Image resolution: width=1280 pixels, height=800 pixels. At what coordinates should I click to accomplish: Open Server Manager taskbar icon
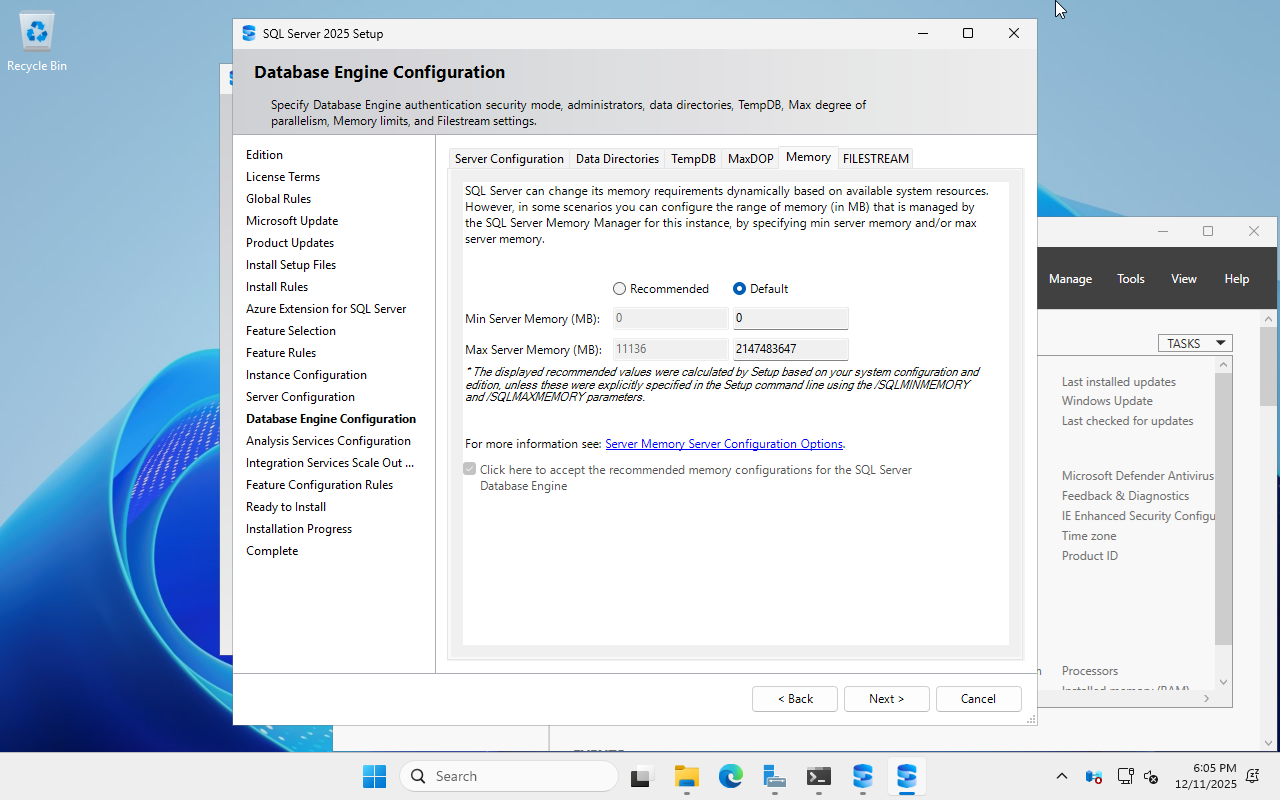(x=774, y=776)
